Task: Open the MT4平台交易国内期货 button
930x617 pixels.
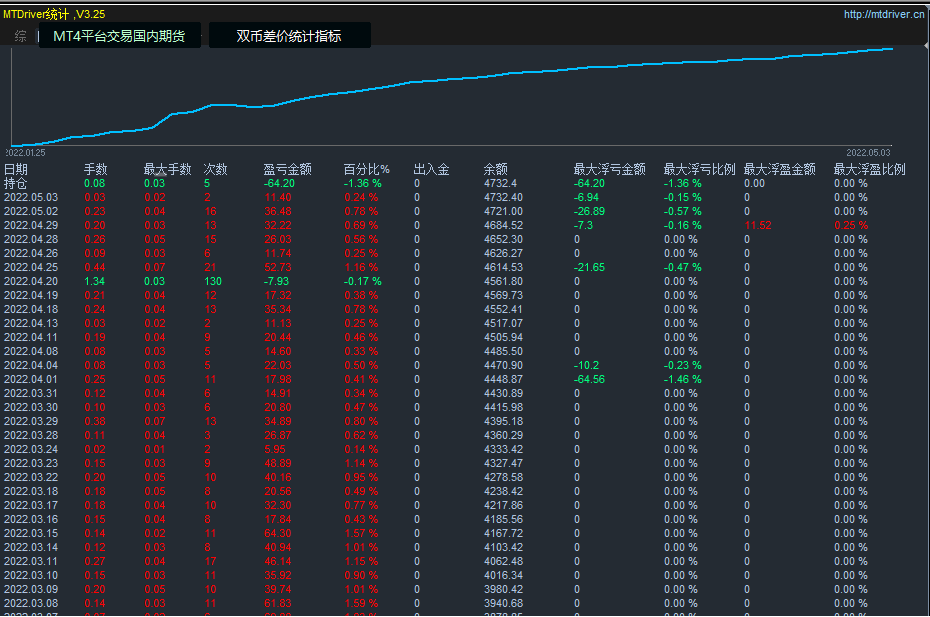Action: (119, 36)
